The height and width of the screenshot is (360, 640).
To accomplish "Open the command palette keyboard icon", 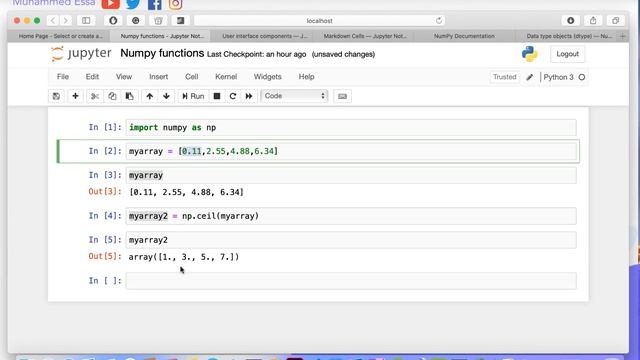I will click(342, 96).
